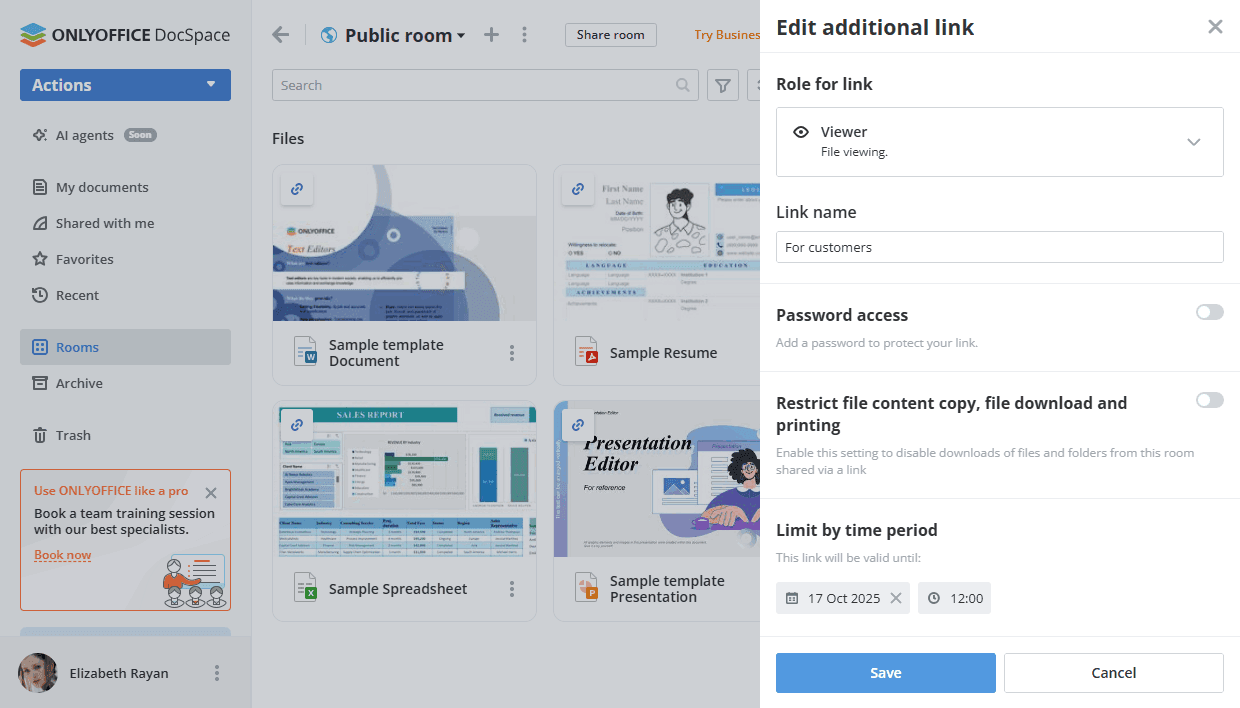
Task: Enable the Password access toggle
Action: tap(1209, 313)
